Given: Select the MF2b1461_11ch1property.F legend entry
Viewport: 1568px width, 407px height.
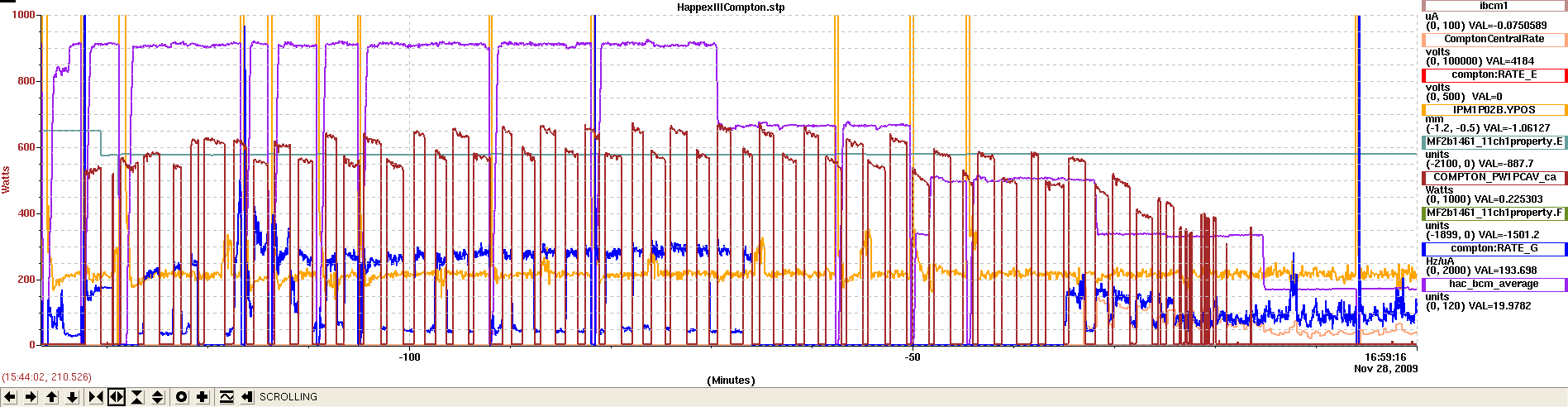Looking at the screenshot, I should coord(1494,213).
